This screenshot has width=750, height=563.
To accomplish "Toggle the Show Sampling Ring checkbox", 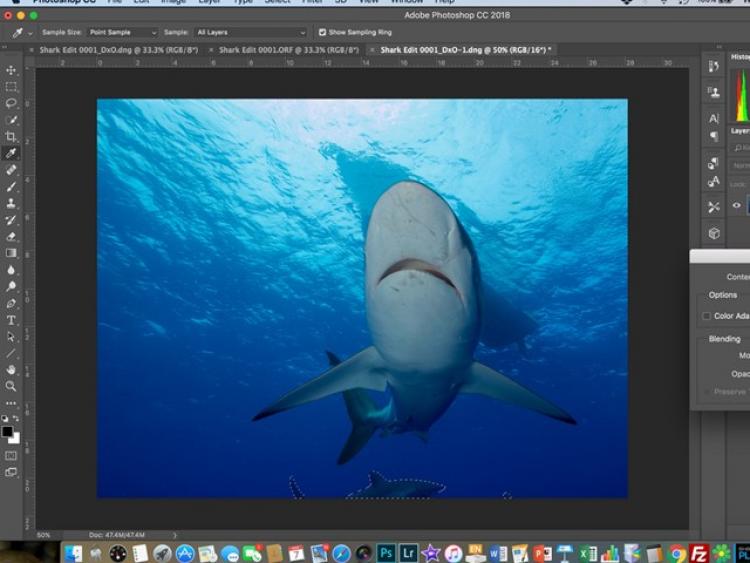I will pyautogui.click(x=322, y=32).
